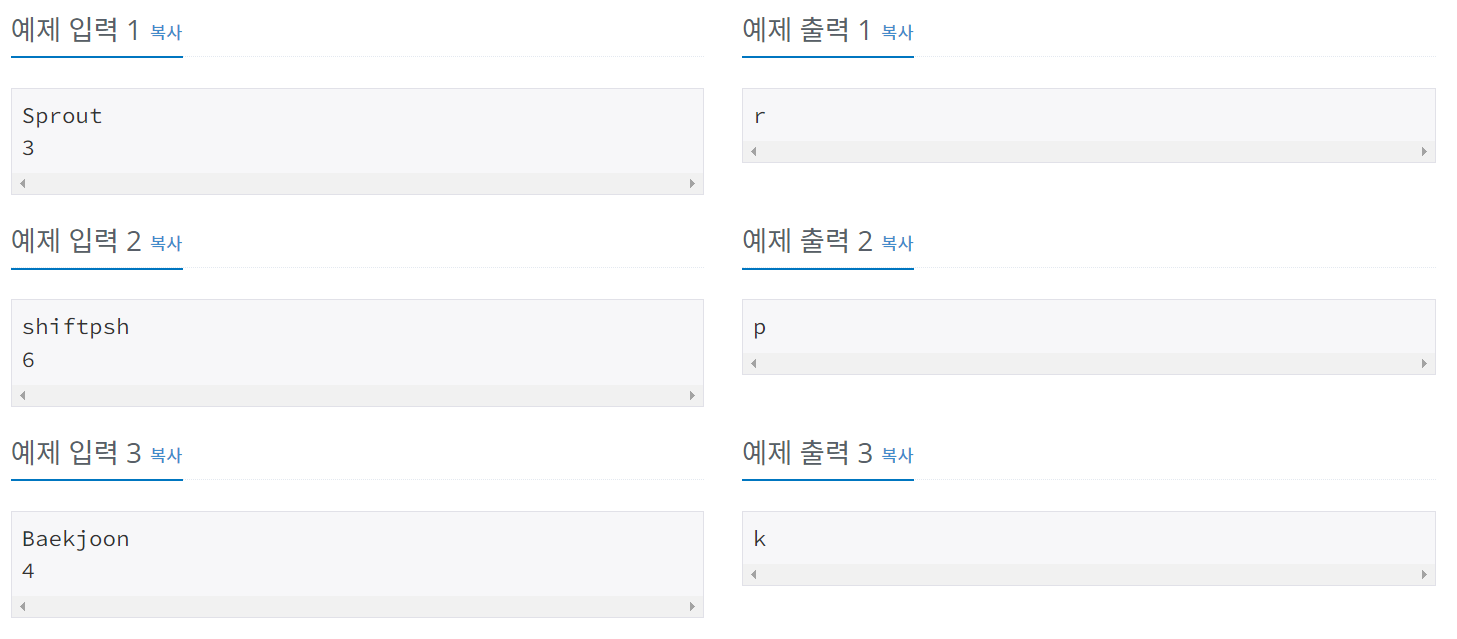Screen dimensions: 1457x639
Task: Click left scroll arrow under output p box
Action: (751, 363)
